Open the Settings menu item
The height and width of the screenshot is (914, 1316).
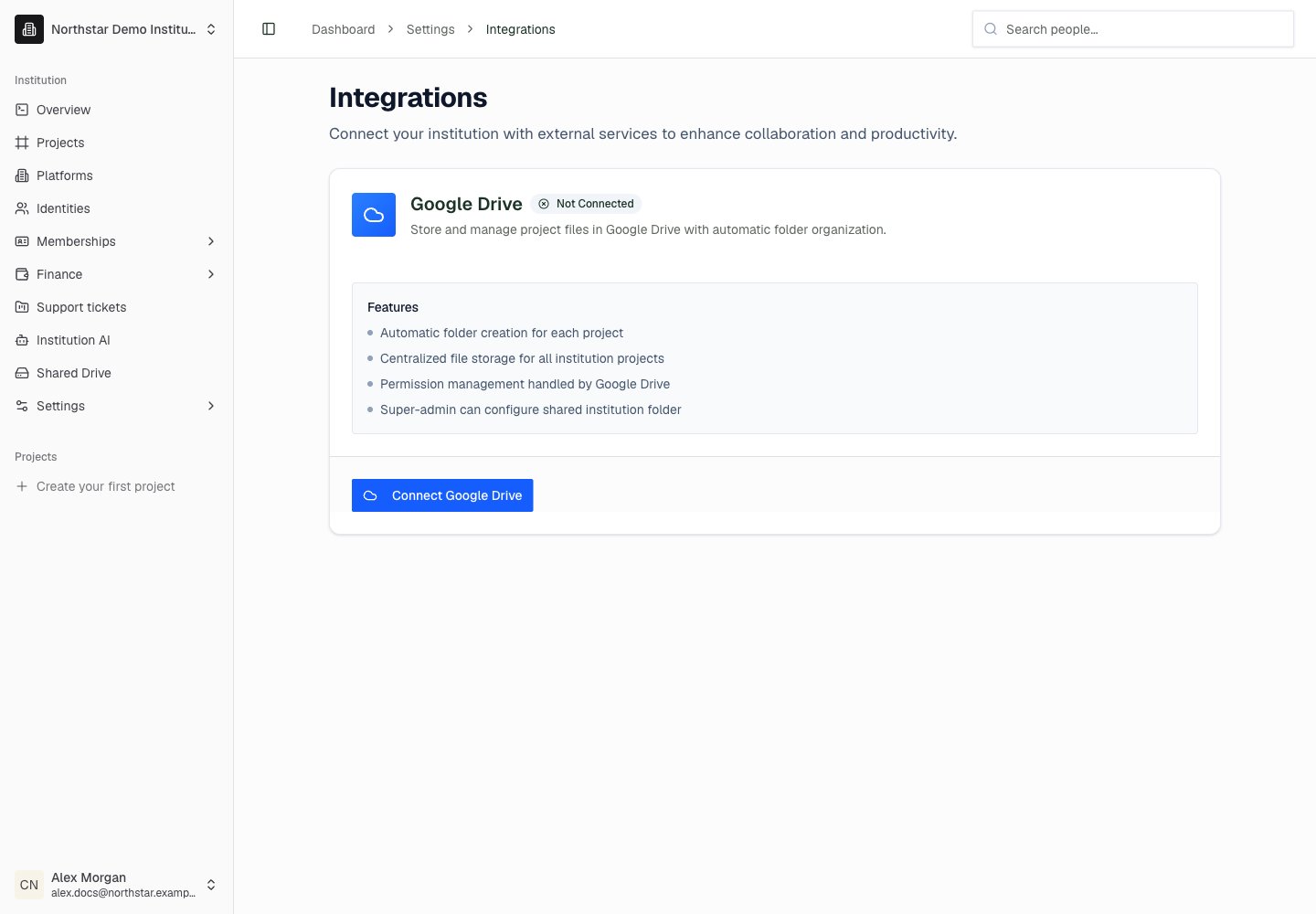pyautogui.click(x=117, y=406)
